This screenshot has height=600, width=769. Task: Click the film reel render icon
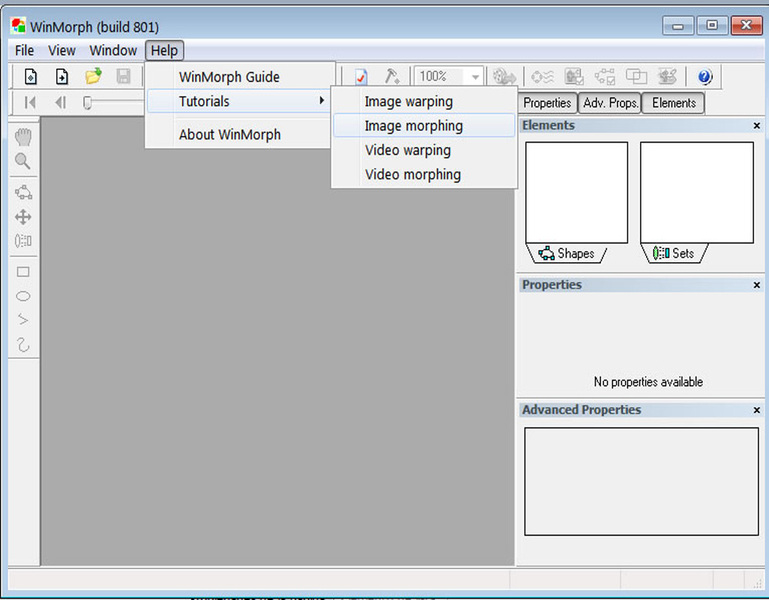504,77
